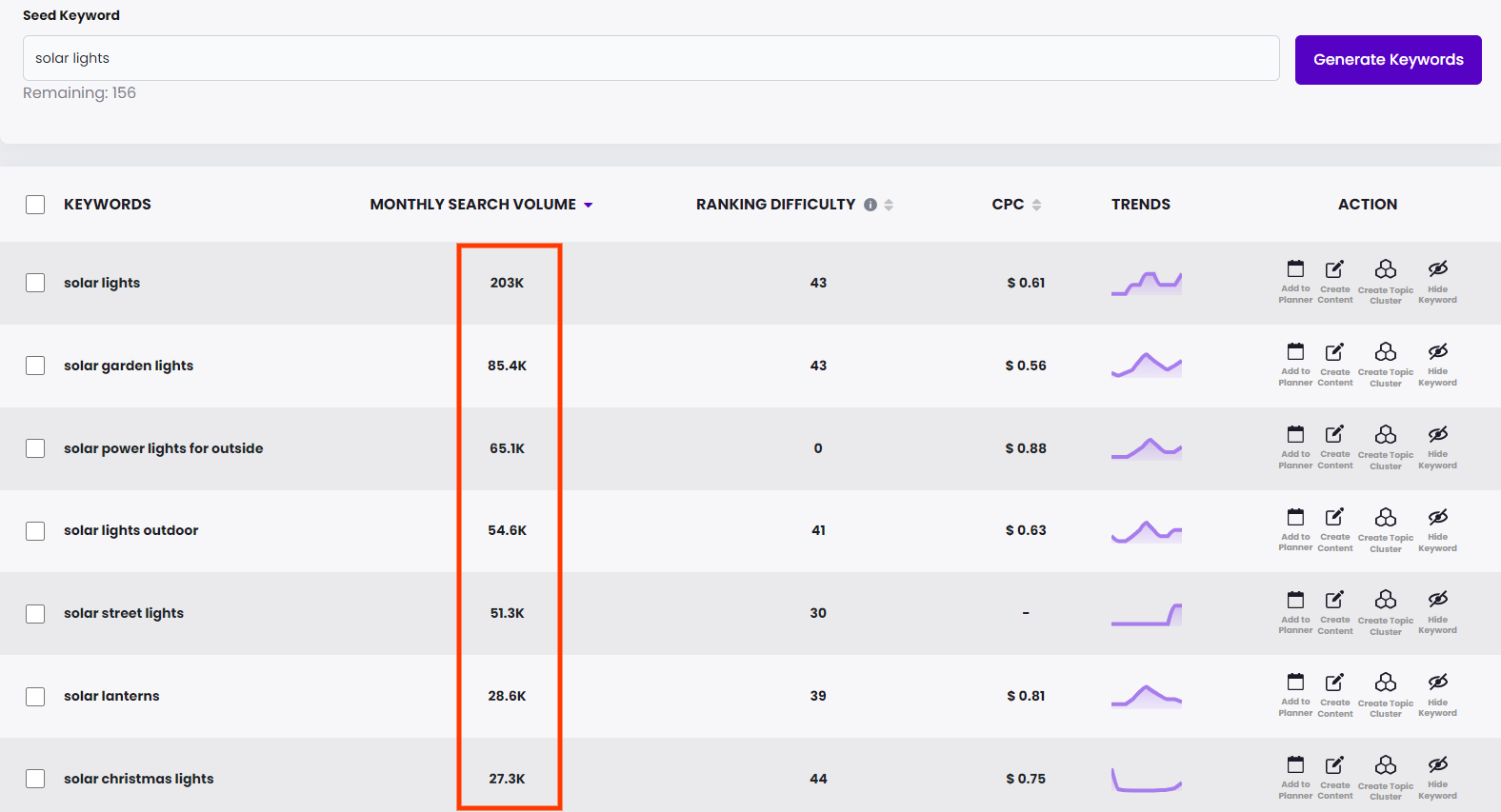Image resolution: width=1501 pixels, height=812 pixels.
Task: Create content for solar garden lights
Action: 1334,364
